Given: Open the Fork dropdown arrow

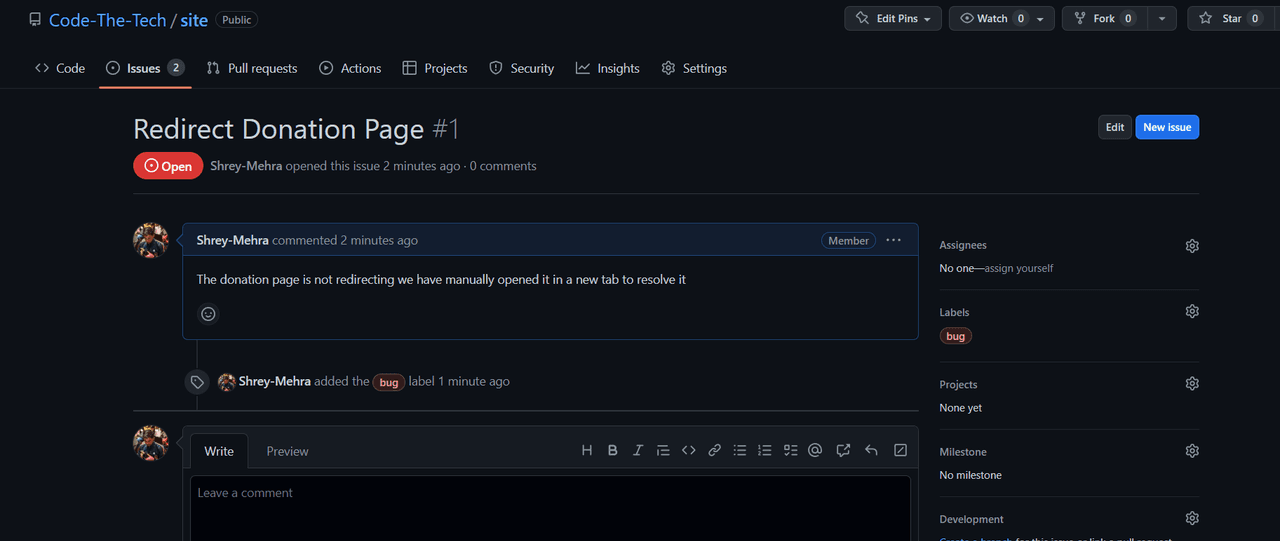Looking at the screenshot, I should [x=1161, y=19].
